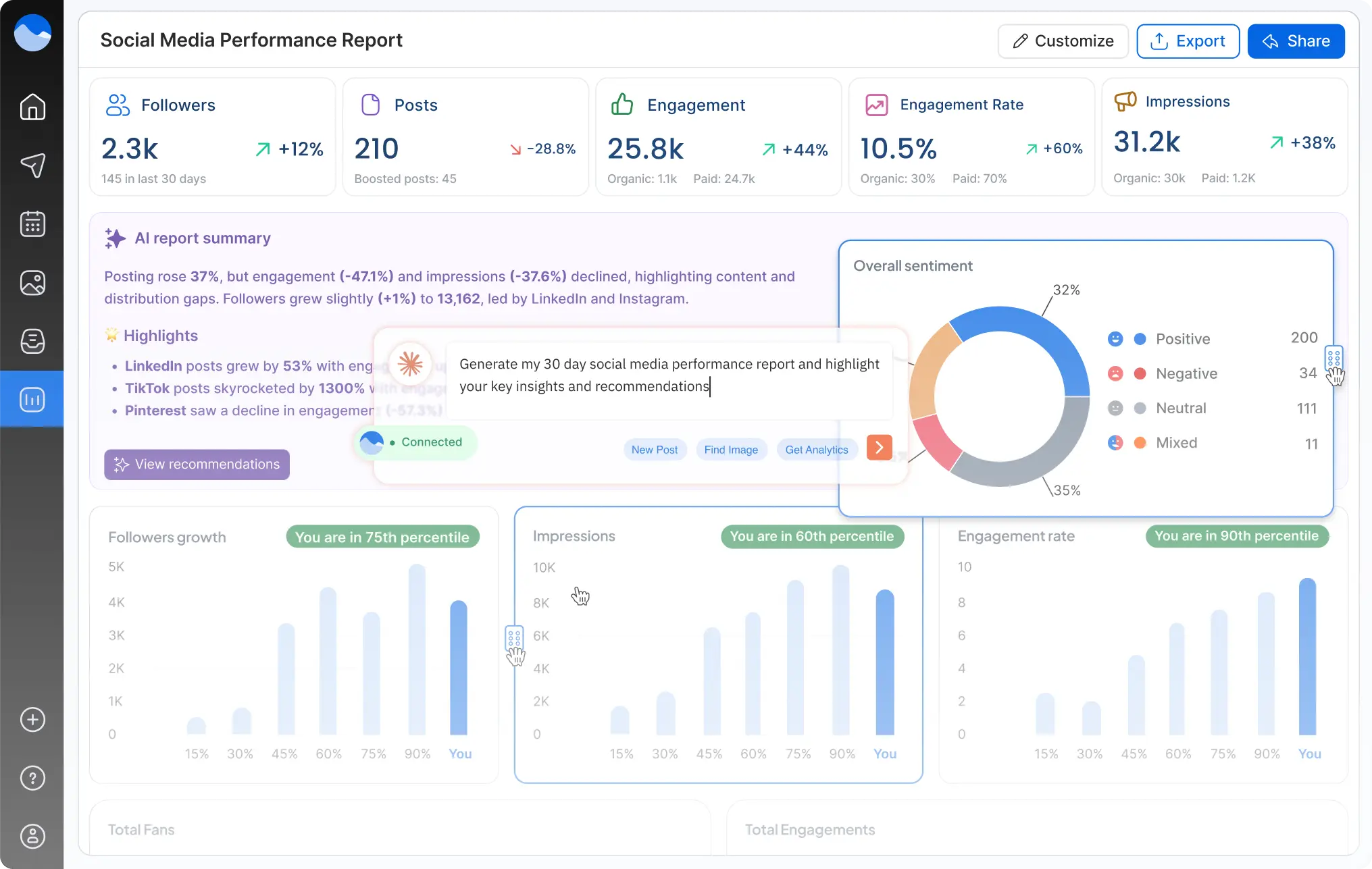Screen dimensions: 1372x869
Task: Click the account profile icon at sidebar bottom
Action: pyautogui.click(x=32, y=836)
